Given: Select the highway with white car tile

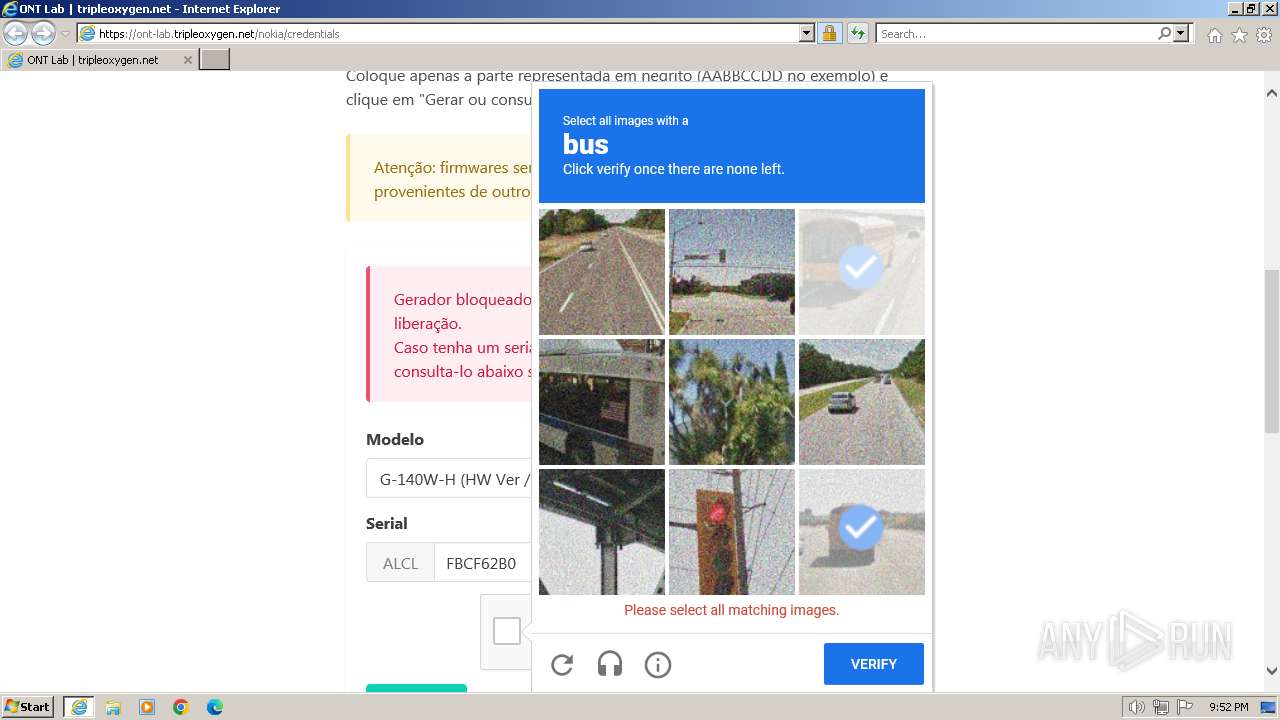Looking at the screenshot, I should pyautogui.click(x=602, y=272).
